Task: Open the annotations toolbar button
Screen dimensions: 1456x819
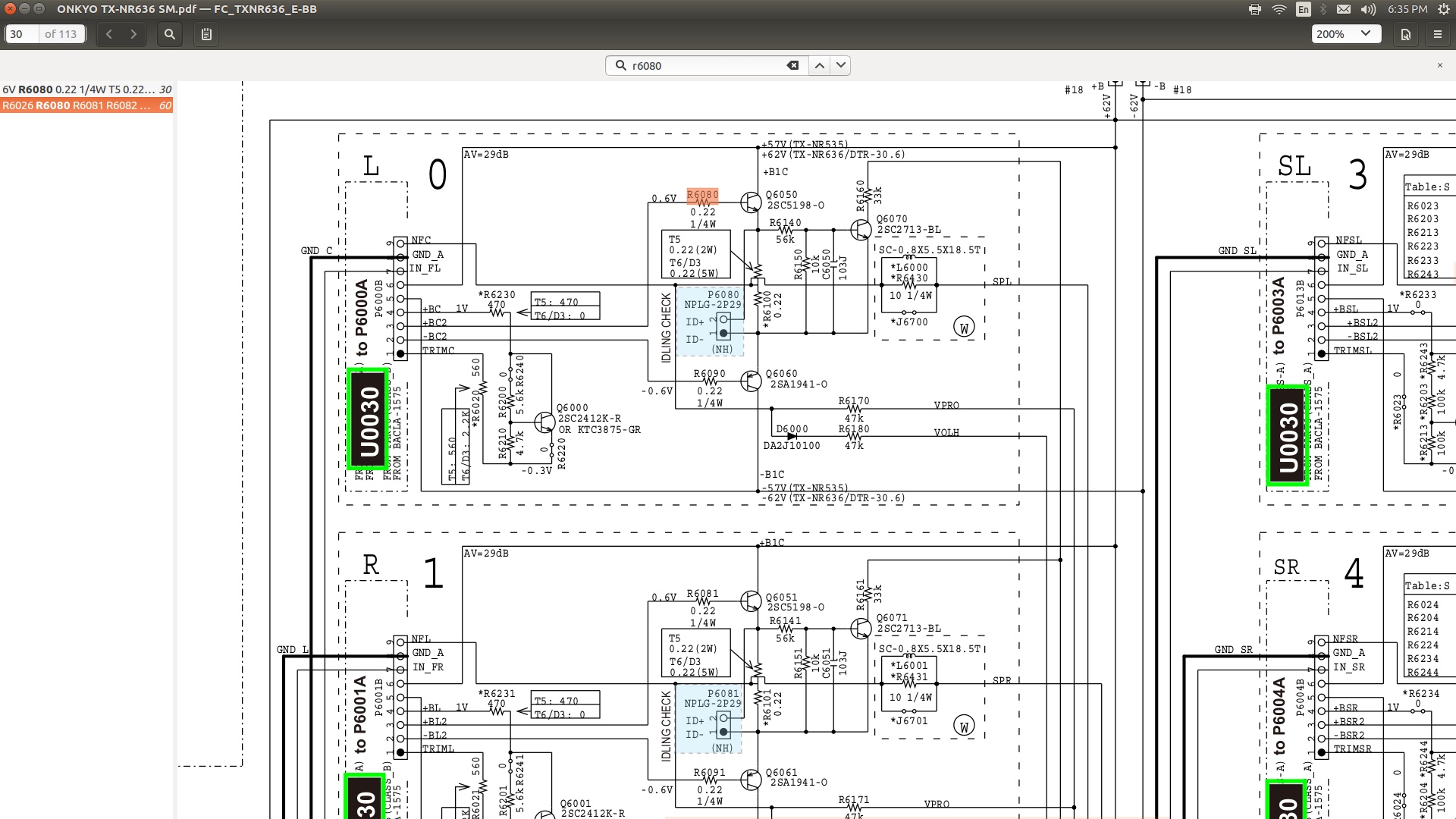Action: (x=206, y=34)
